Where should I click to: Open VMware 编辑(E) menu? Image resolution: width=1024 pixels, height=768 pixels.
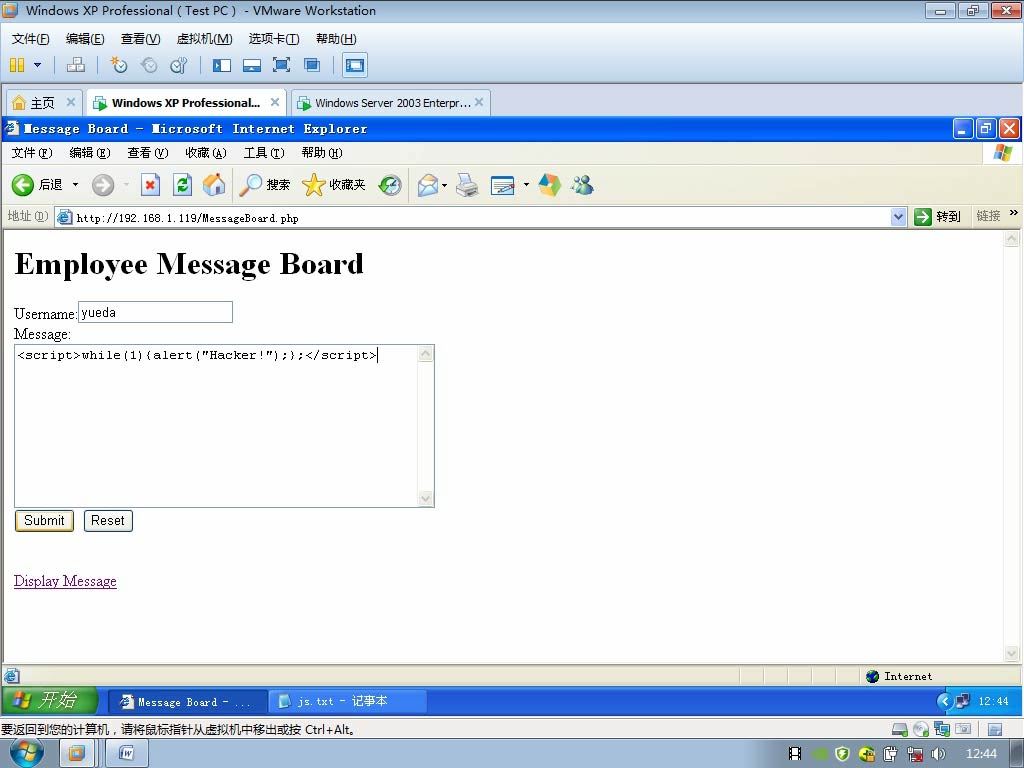85,39
